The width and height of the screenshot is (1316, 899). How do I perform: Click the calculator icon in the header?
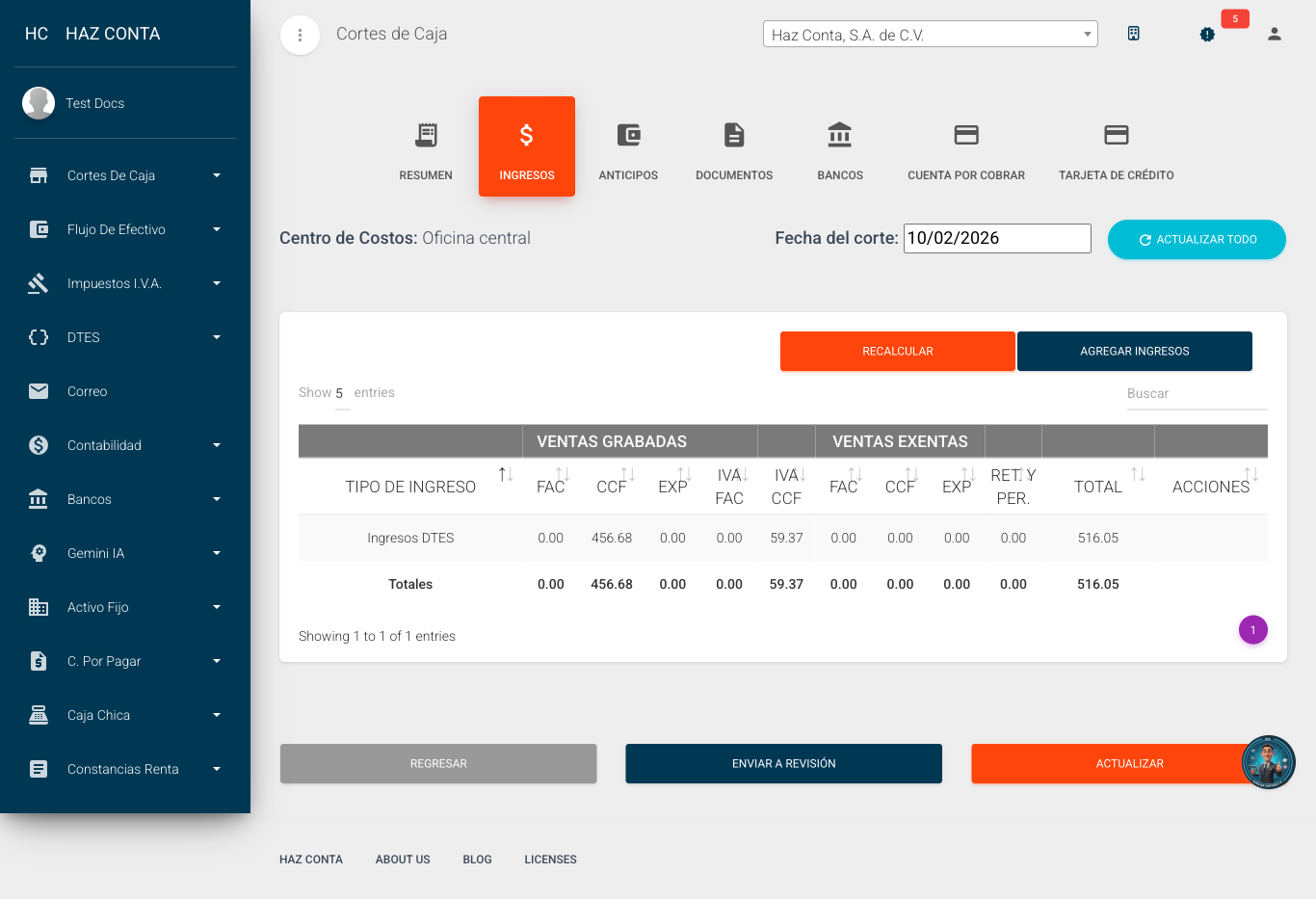tap(1133, 32)
